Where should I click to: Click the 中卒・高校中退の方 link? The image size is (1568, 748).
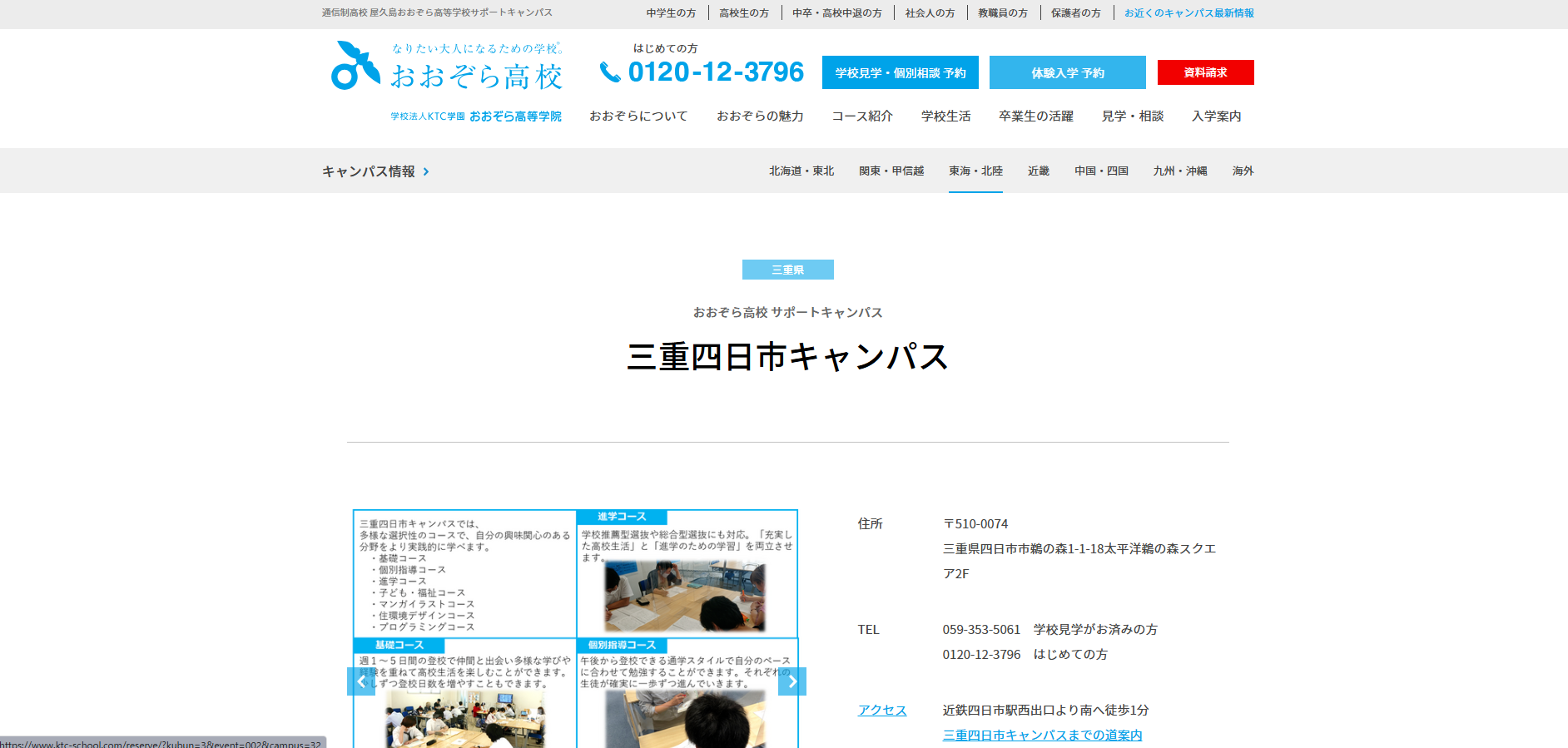[837, 13]
